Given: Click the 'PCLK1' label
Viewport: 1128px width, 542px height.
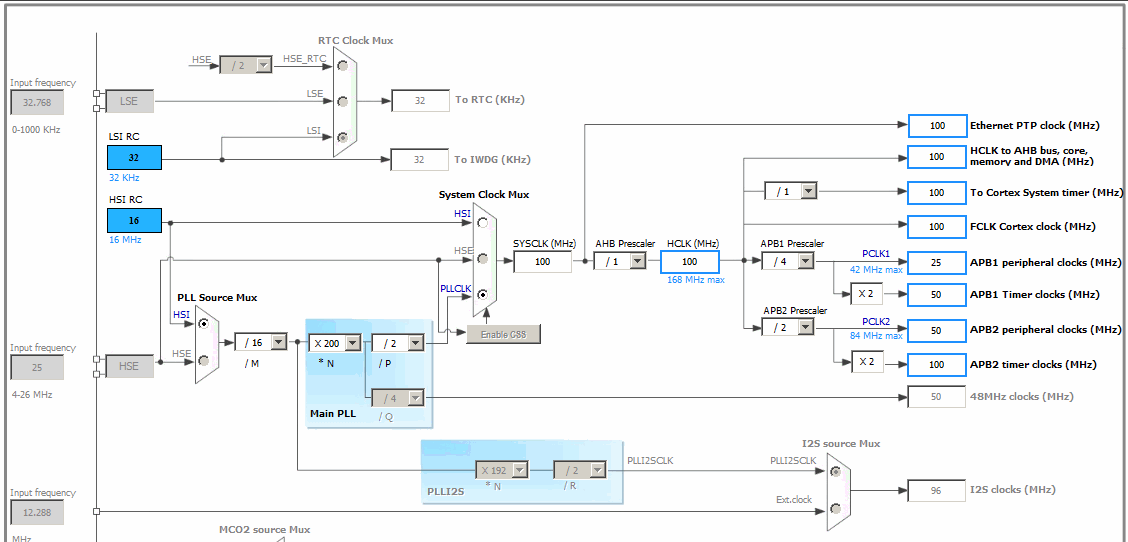Looking at the screenshot, I should [876, 254].
